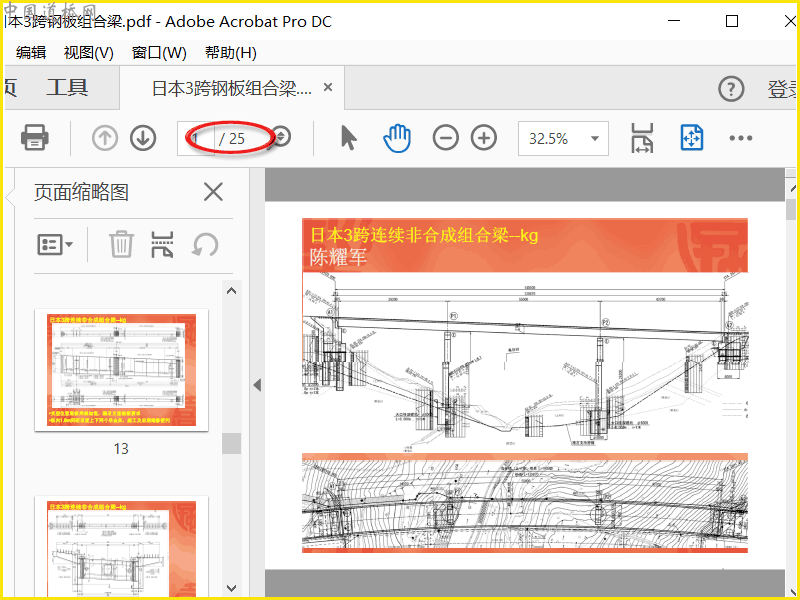Click the slide title 日本3跨连续非合成组合梁--kg
This screenshot has height=600, width=800.
coord(424,235)
